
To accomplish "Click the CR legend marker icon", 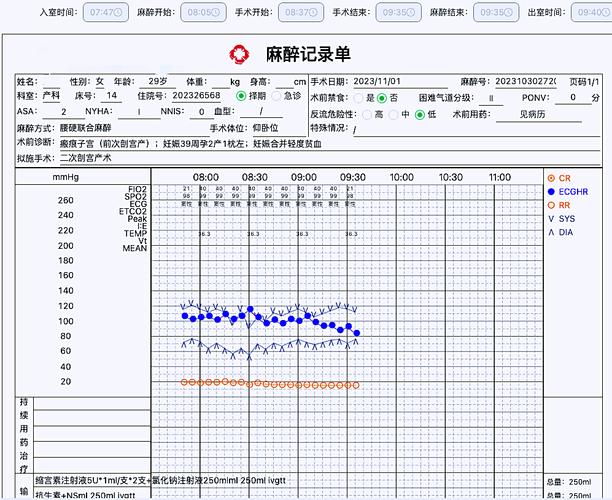I will 551,178.
